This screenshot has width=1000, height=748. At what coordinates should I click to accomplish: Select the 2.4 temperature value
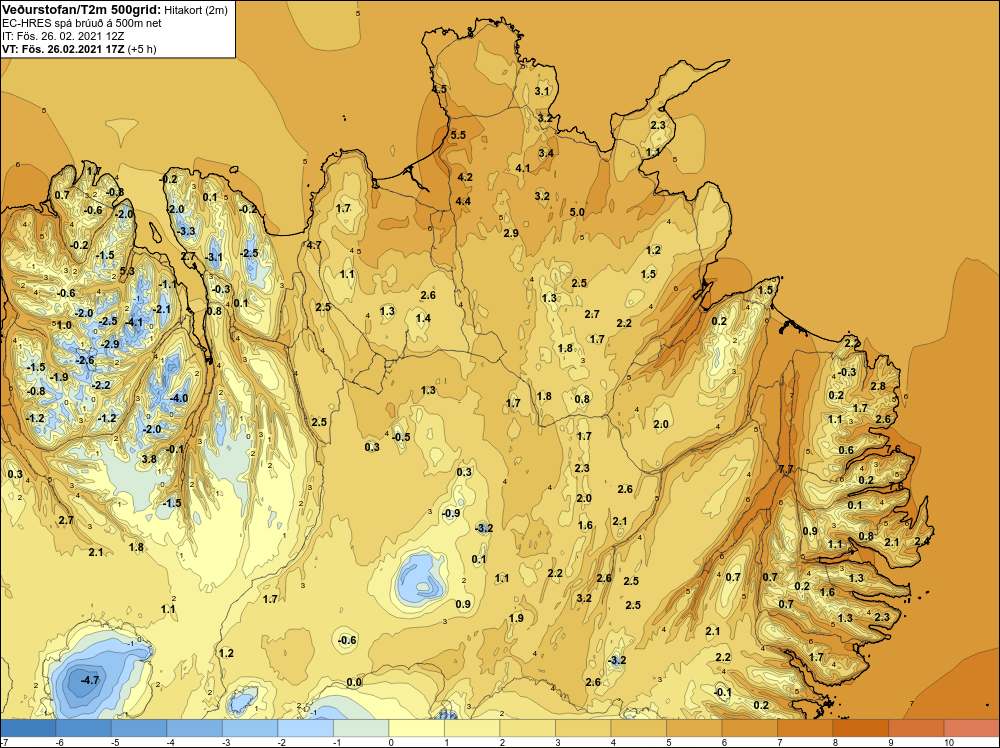coord(922,541)
